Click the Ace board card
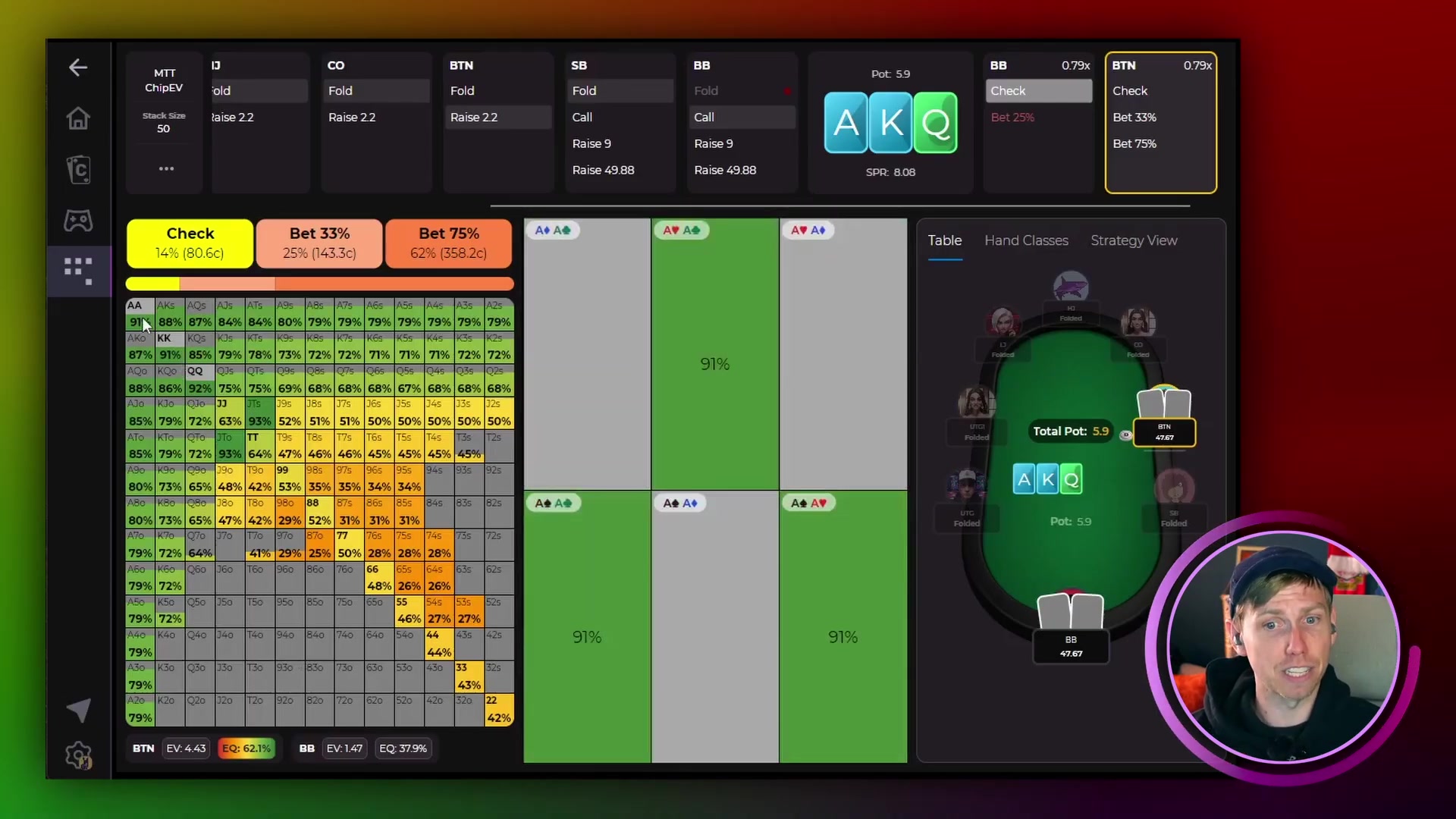 click(x=846, y=123)
